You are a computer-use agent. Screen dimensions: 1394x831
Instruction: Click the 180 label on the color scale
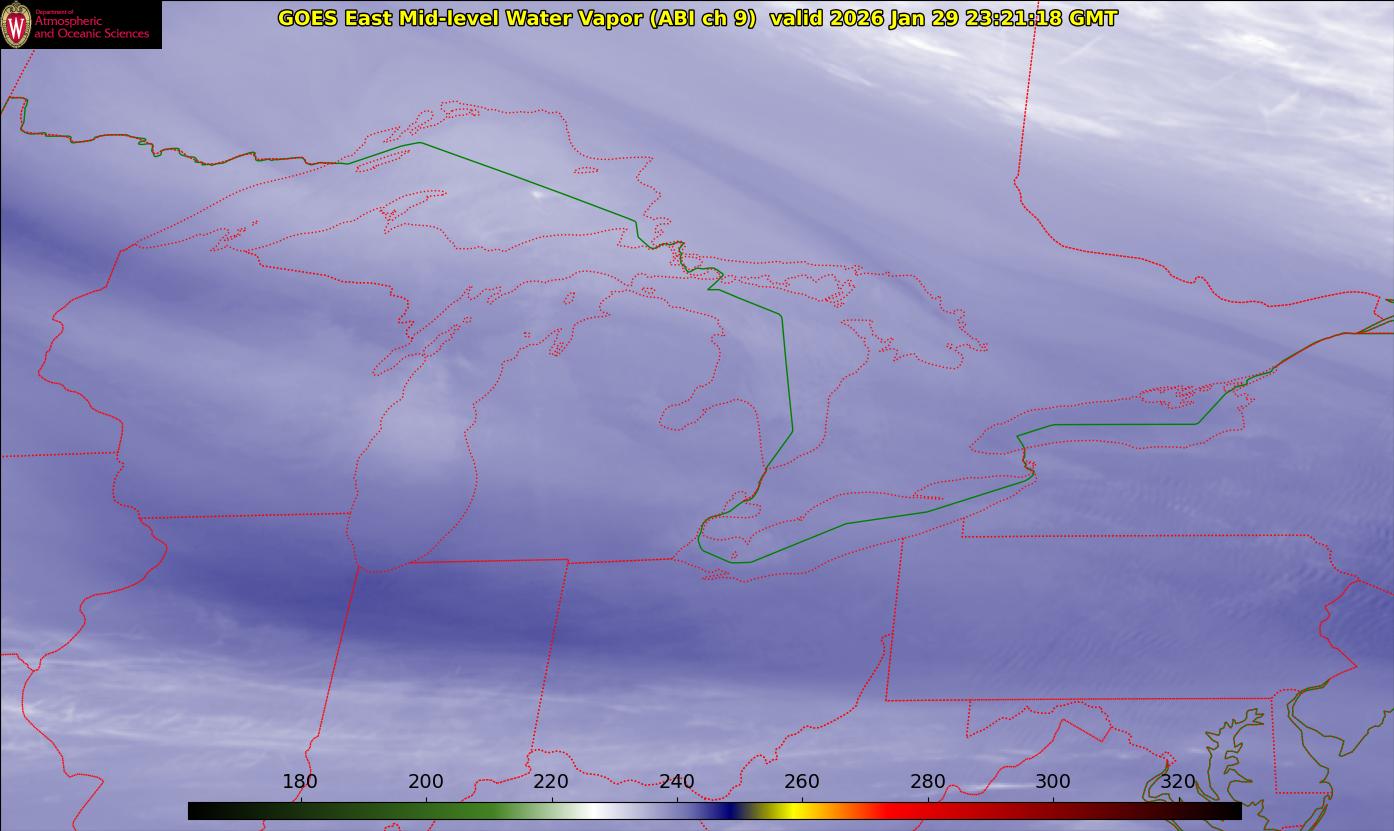click(x=300, y=781)
